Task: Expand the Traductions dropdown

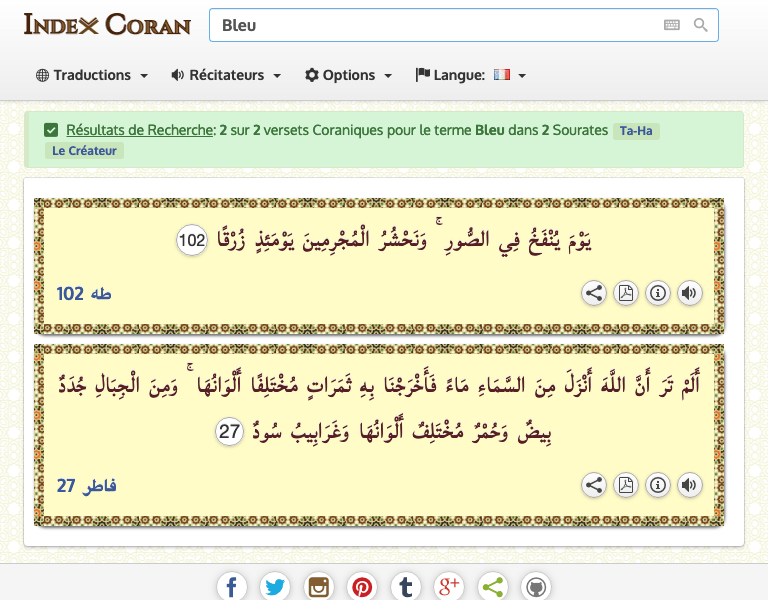Action: [x=92, y=75]
